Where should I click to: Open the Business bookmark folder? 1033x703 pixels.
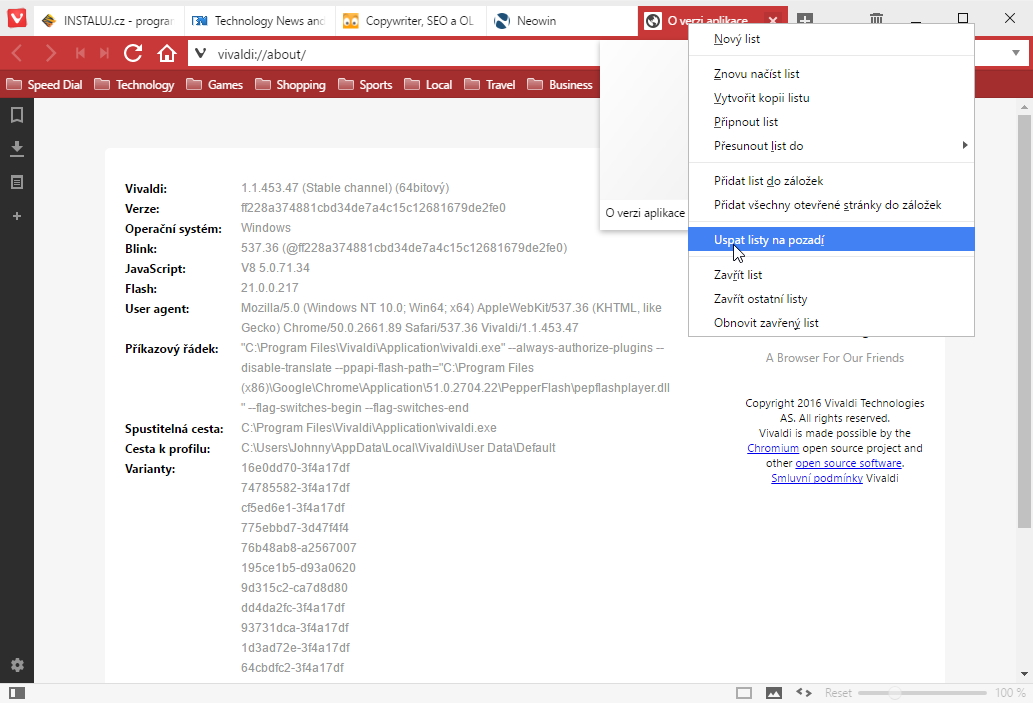561,84
